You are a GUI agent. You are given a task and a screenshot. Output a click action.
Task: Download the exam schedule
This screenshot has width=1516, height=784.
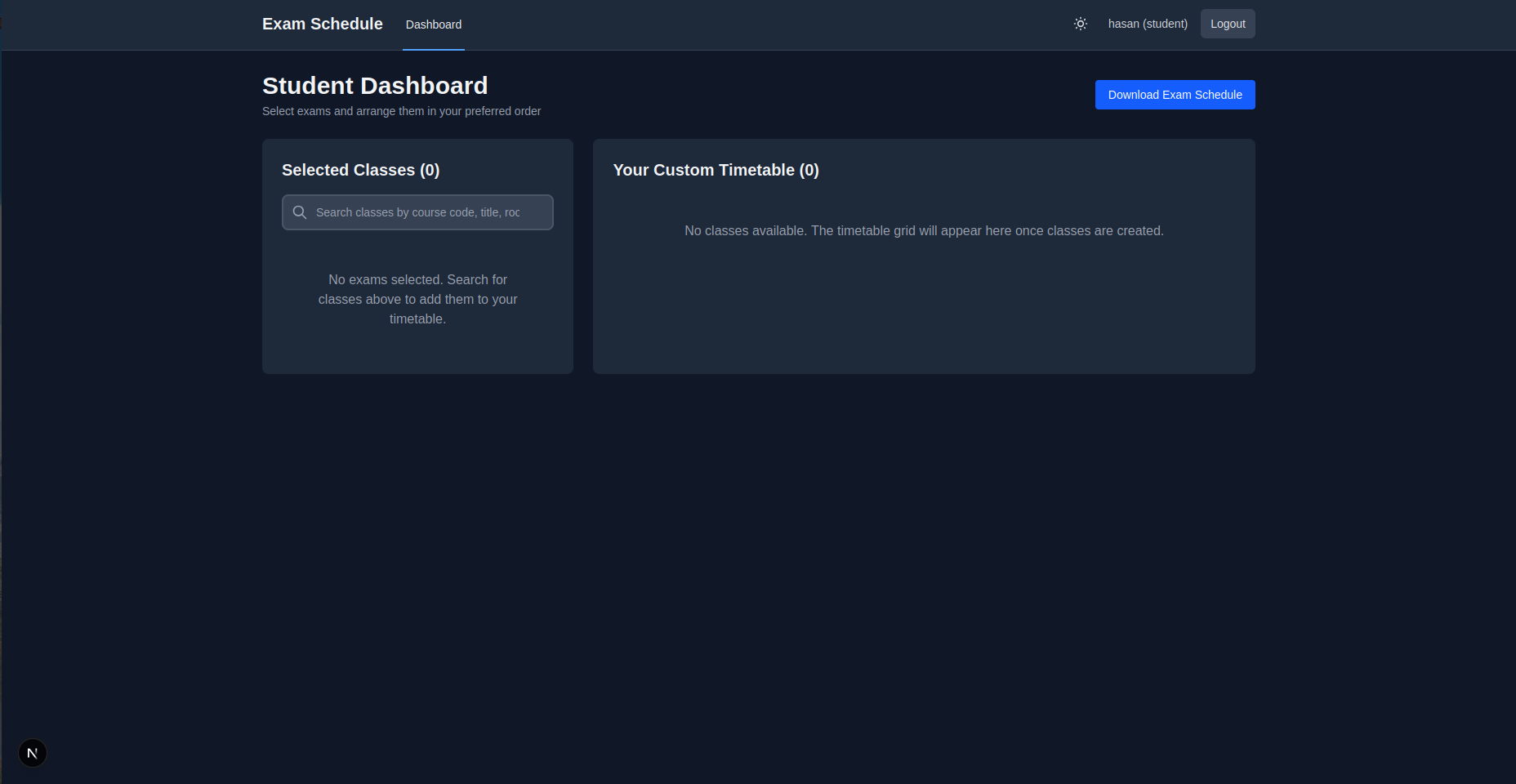tap(1174, 95)
